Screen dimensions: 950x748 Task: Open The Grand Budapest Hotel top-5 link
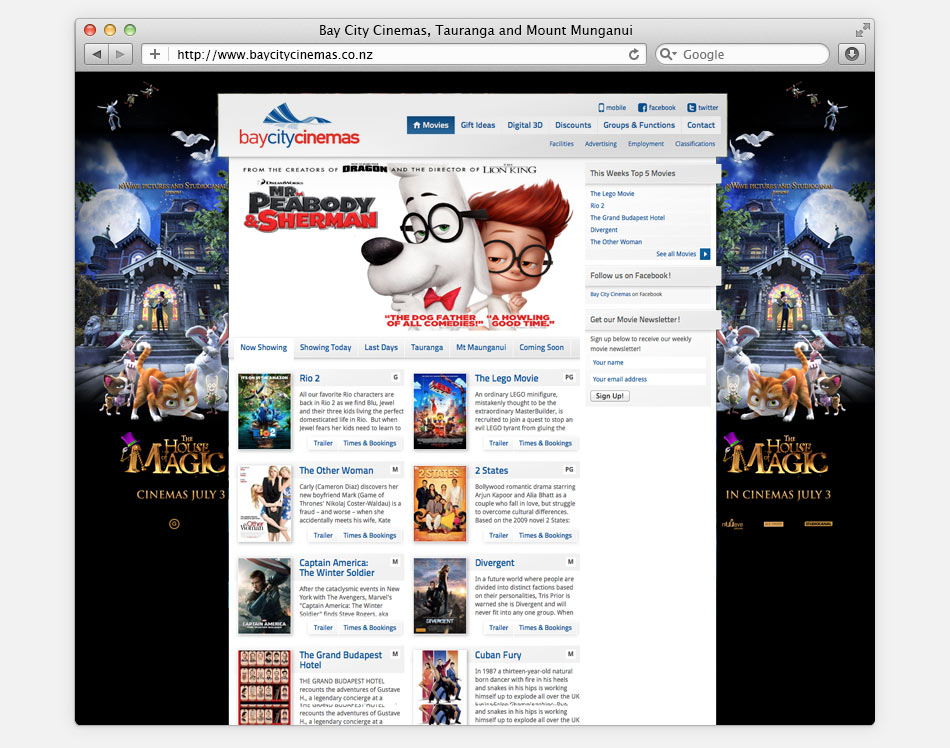627,218
